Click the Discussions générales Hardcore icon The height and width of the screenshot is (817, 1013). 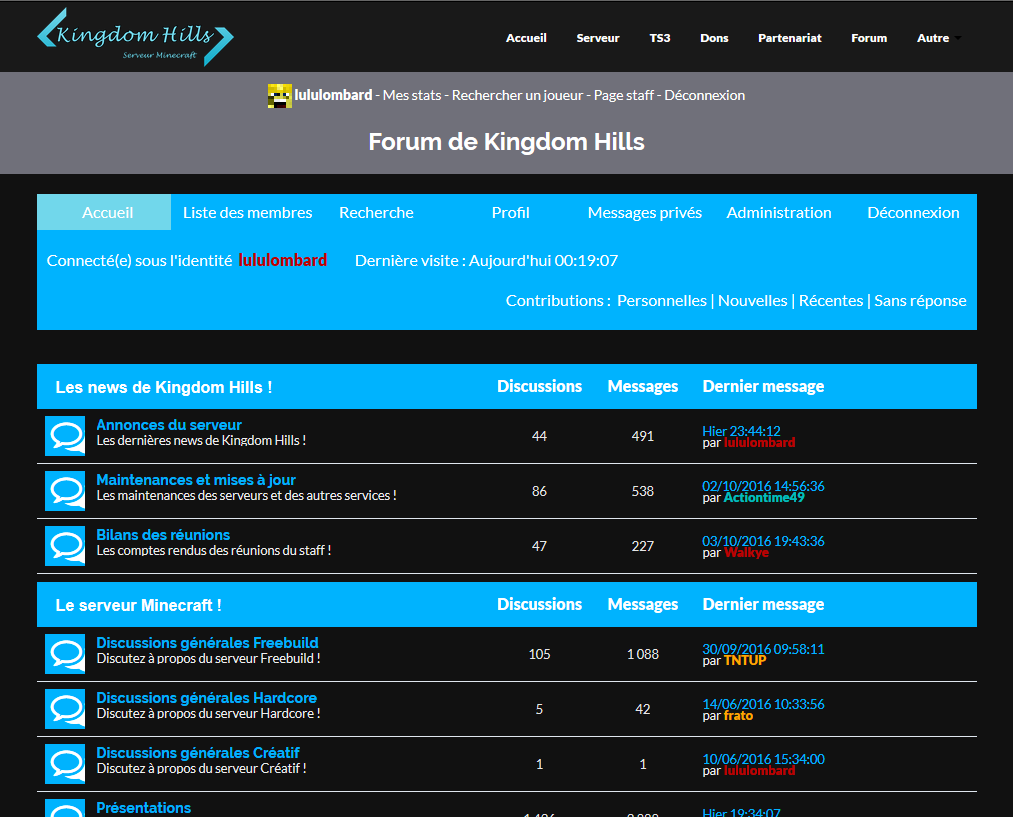(x=65, y=709)
